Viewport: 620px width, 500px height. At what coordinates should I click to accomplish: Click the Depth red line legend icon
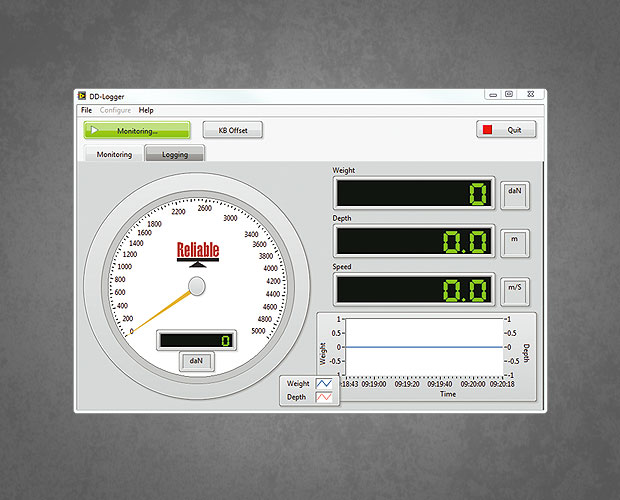326,397
